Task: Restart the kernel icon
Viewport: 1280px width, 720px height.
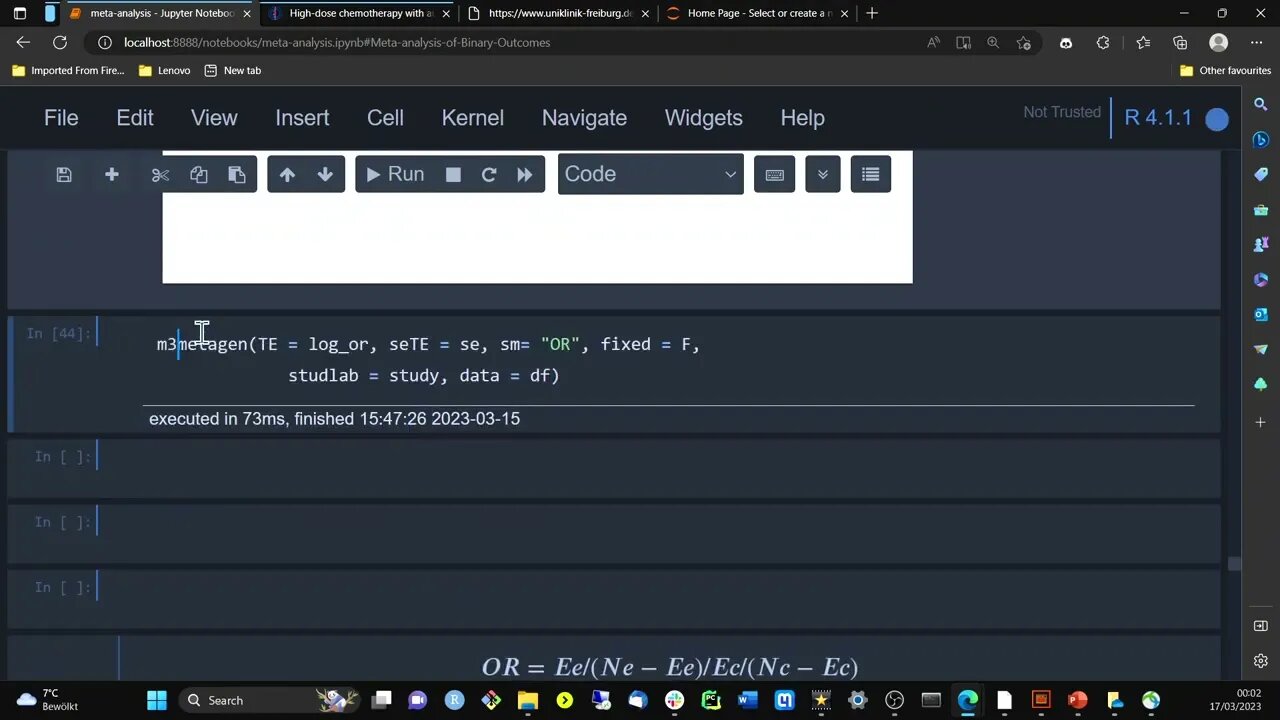Action: pos(489,174)
